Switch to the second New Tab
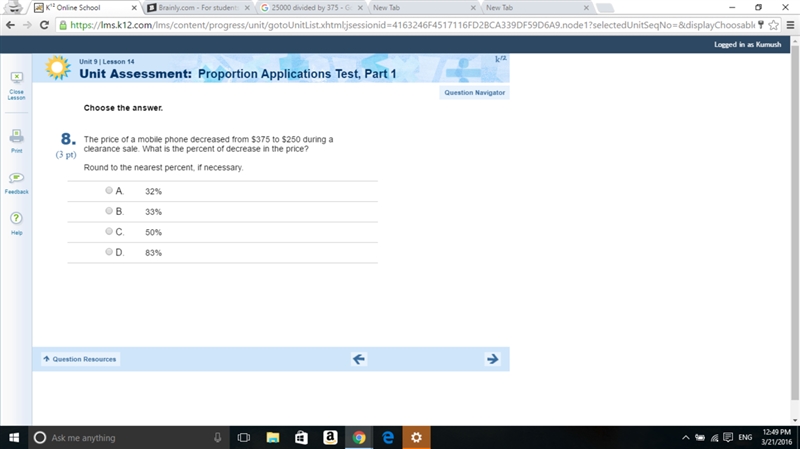The image size is (800, 449). (537, 8)
